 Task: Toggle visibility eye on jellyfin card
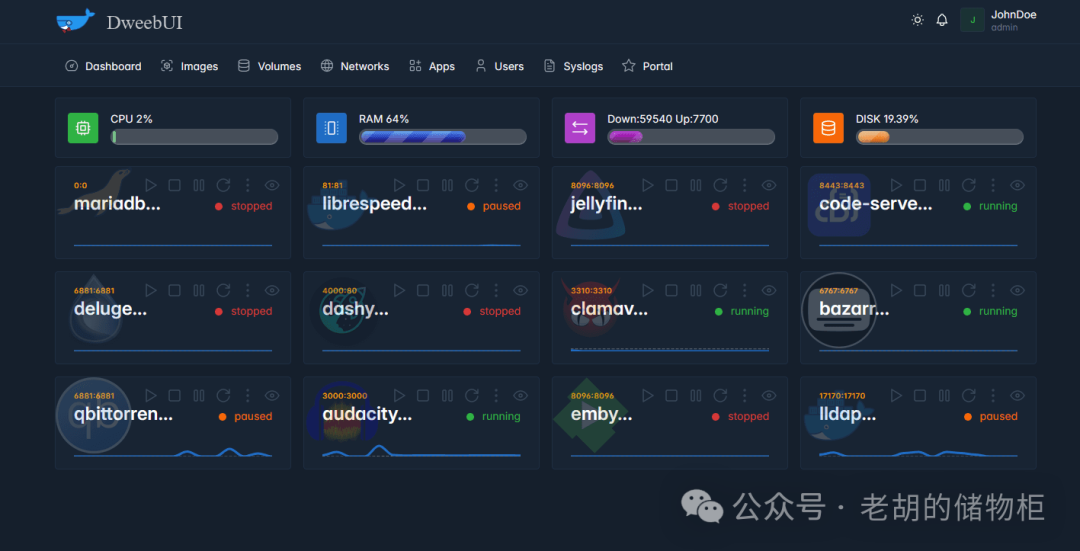(769, 185)
